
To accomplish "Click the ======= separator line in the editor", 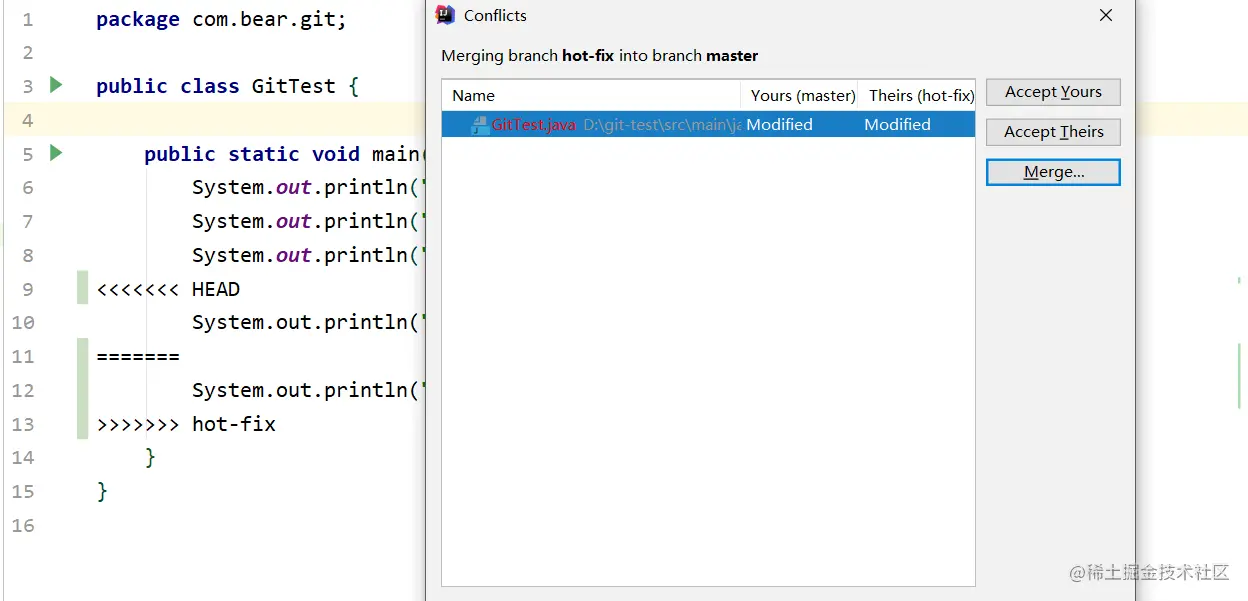I will 138,357.
